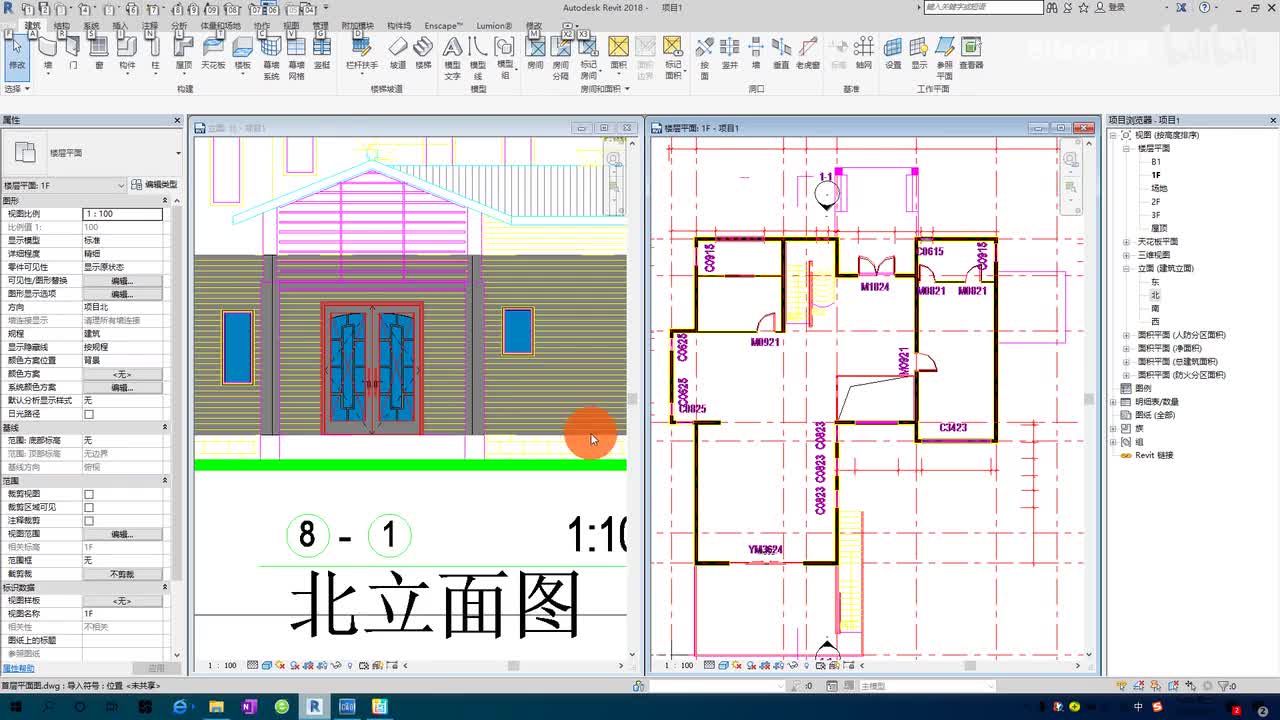Open the 北 elevation view in browser
The image size is (1280, 720).
tap(1155, 295)
